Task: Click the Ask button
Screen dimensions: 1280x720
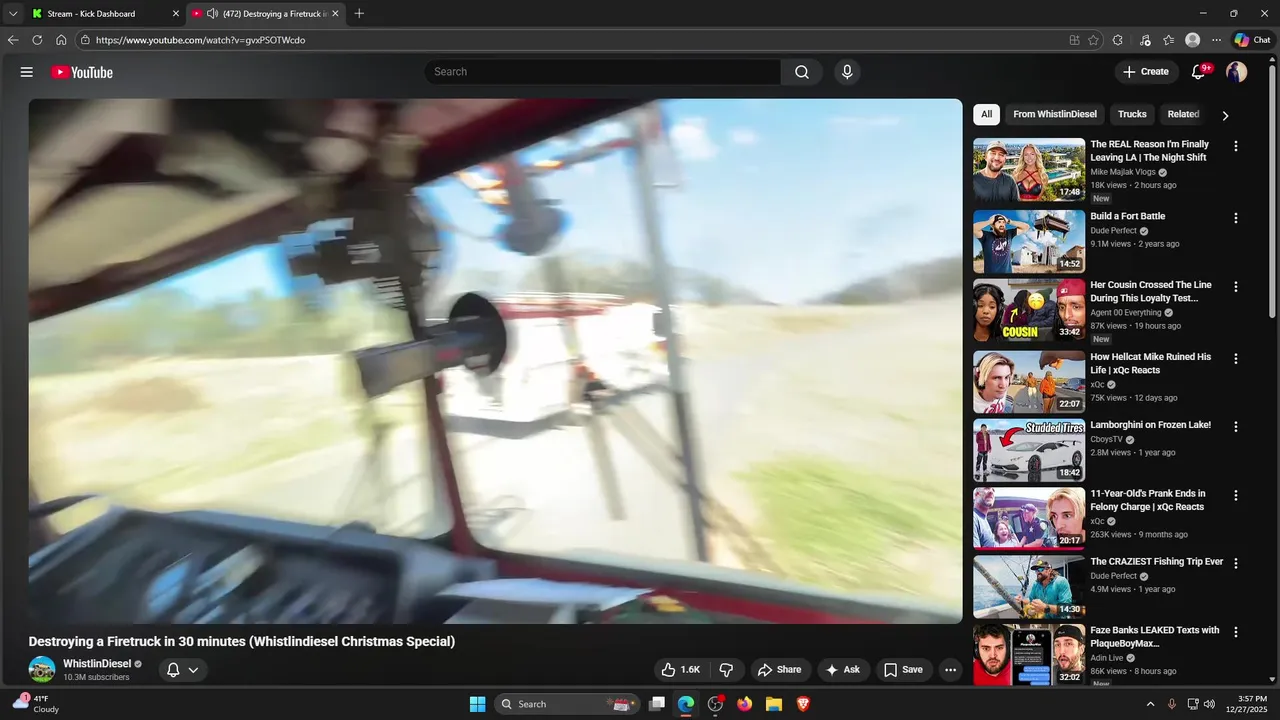Action: pos(842,670)
